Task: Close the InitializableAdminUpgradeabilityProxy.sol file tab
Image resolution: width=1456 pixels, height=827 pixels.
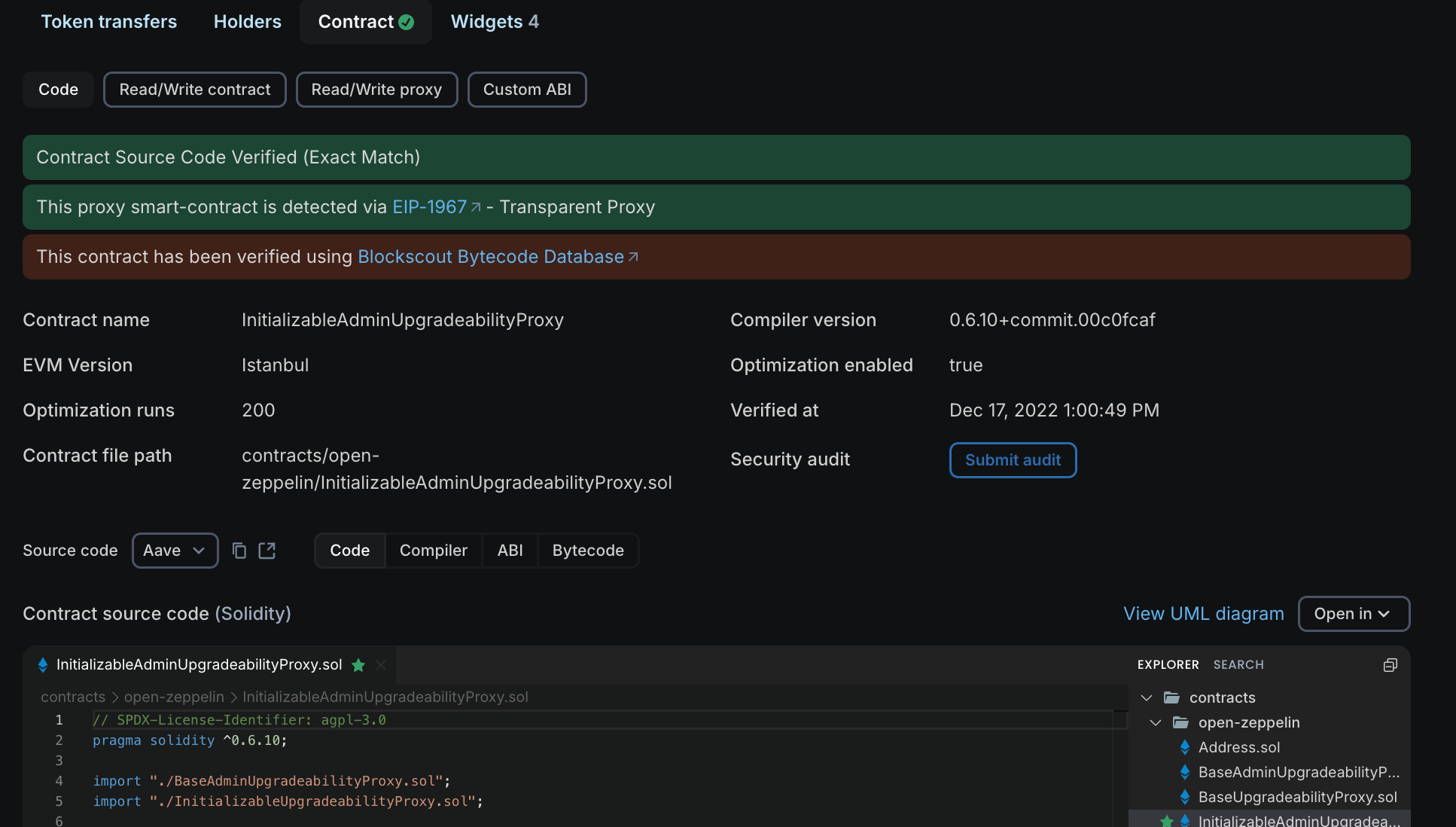Action: pyautogui.click(x=381, y=665)
